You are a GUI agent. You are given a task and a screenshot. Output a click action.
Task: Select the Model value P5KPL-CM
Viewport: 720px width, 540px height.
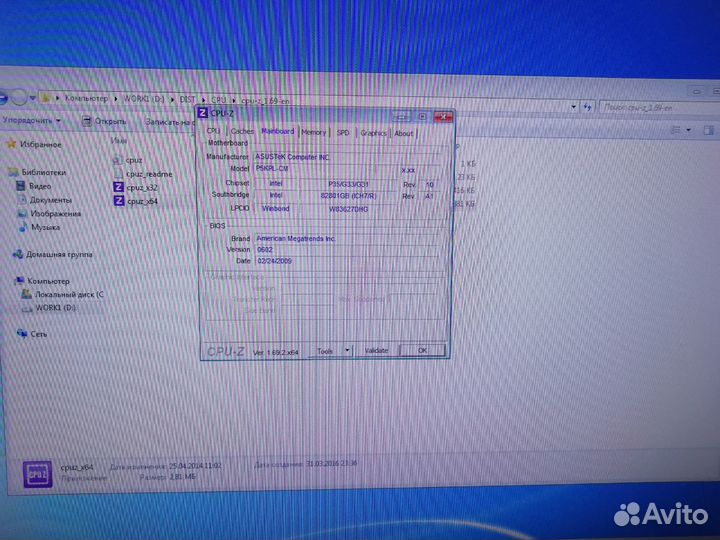326,169
